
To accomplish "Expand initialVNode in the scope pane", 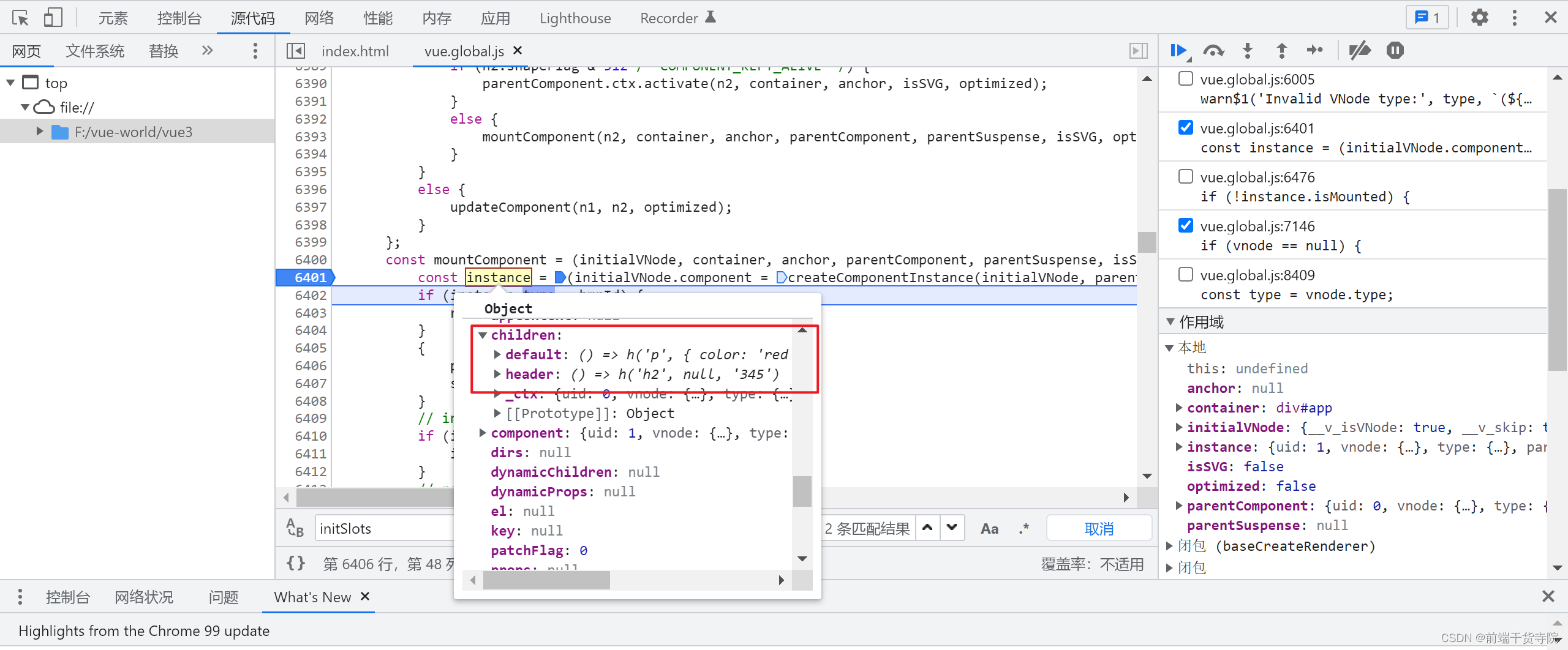I will coord(1179,427).
